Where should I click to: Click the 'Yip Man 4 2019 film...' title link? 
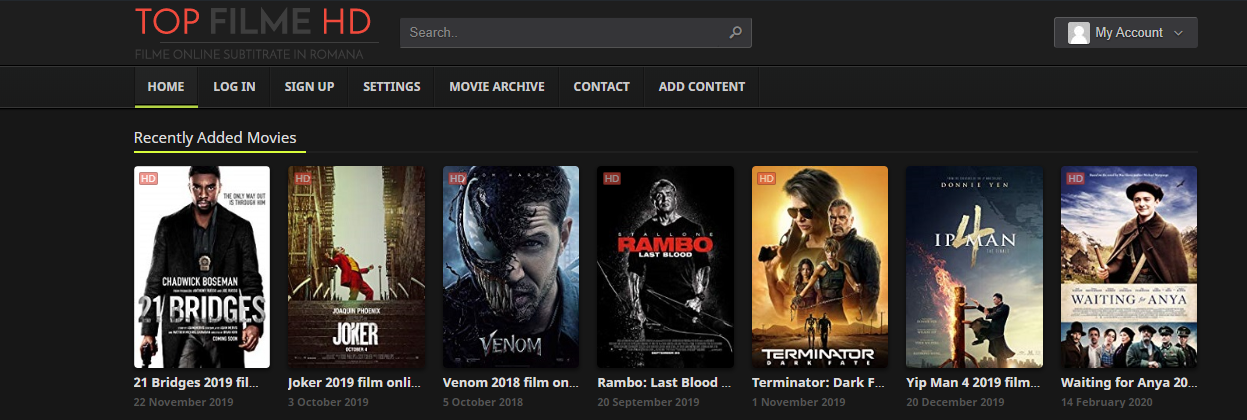tap(972, 383)
